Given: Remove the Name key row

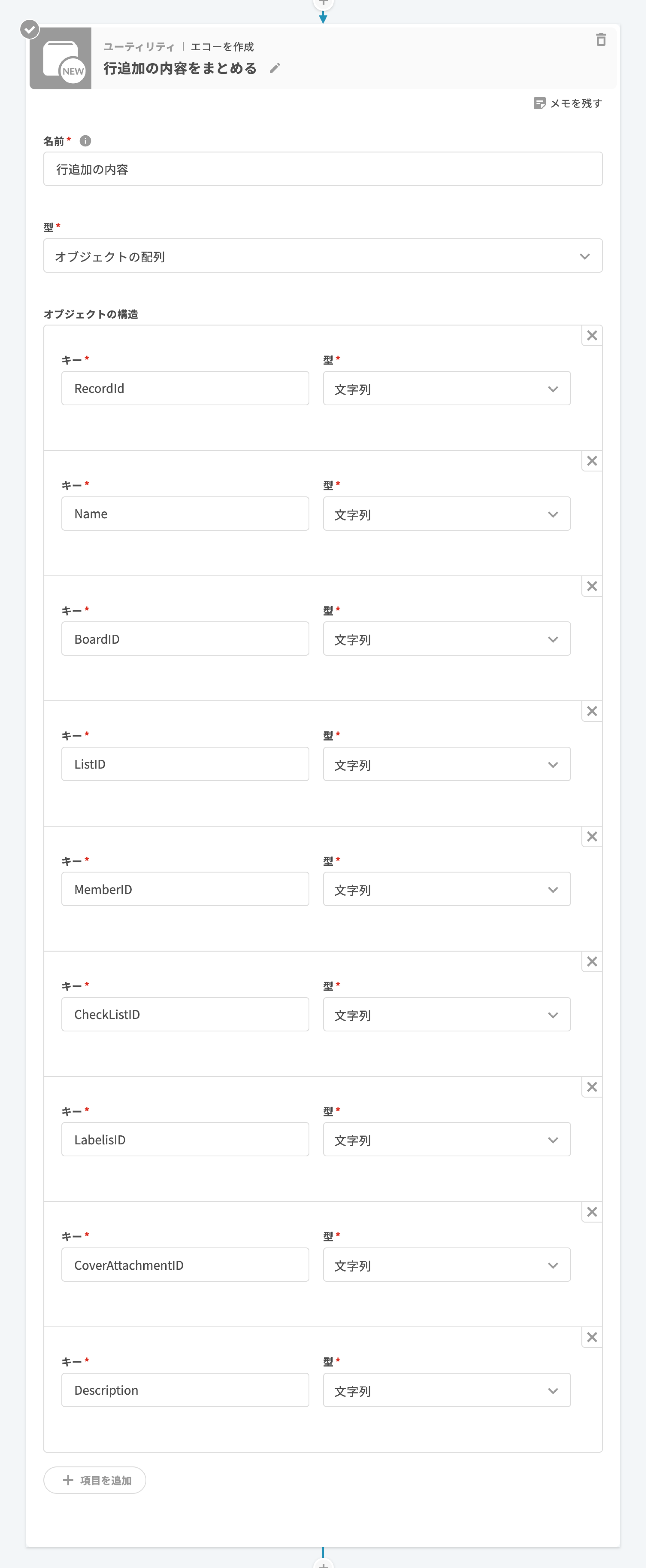Looking at the screenshot, I should click(592, 461).
